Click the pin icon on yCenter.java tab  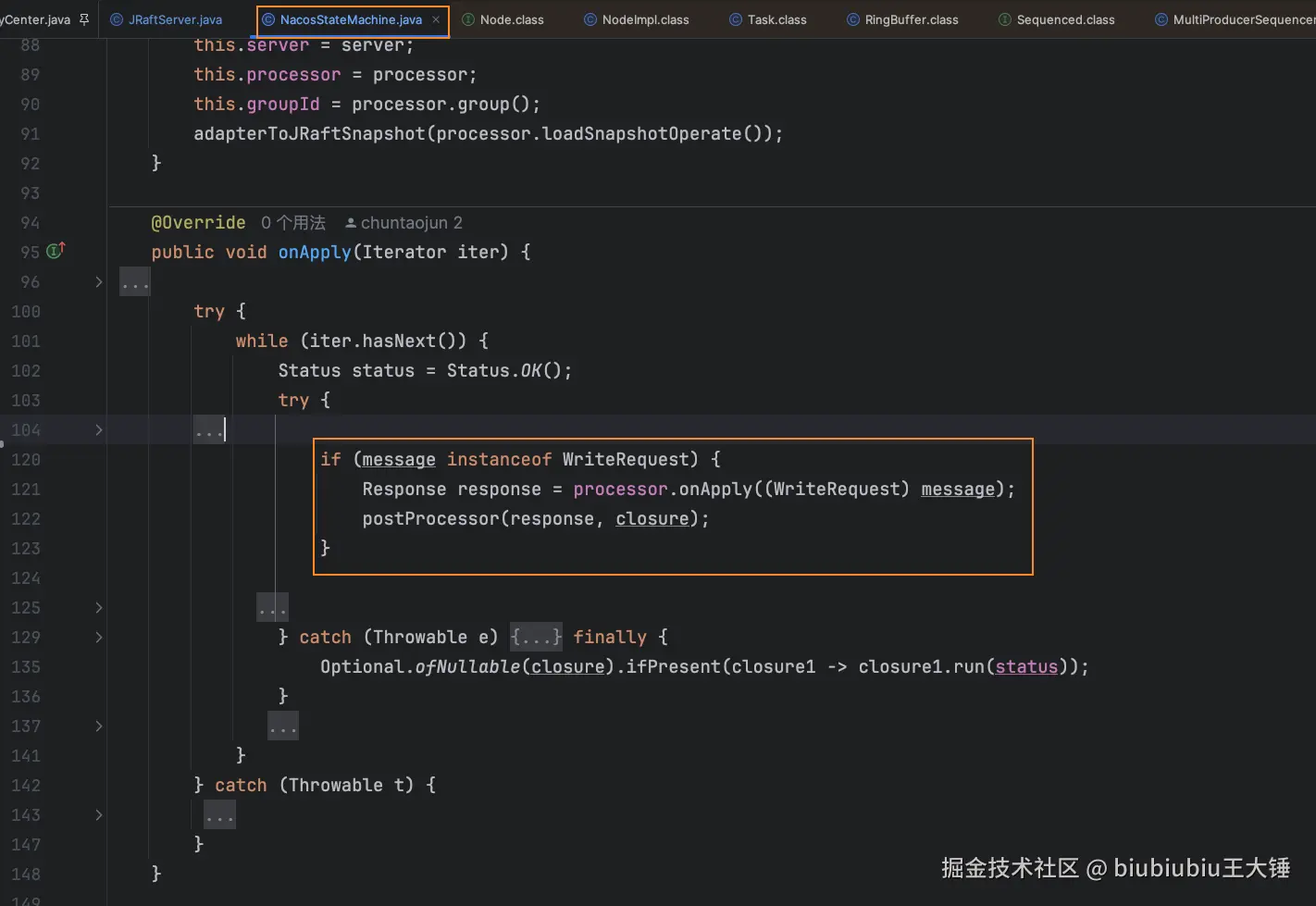pyautogui.click(x=84, y=19)
